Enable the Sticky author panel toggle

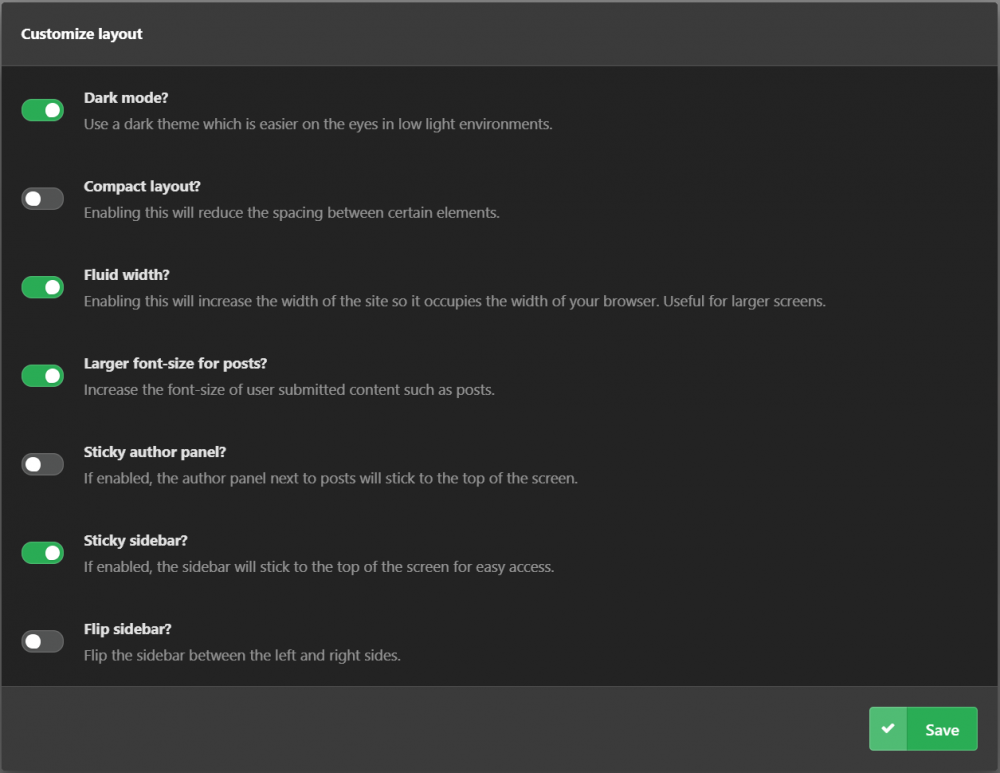coord(43,464)
